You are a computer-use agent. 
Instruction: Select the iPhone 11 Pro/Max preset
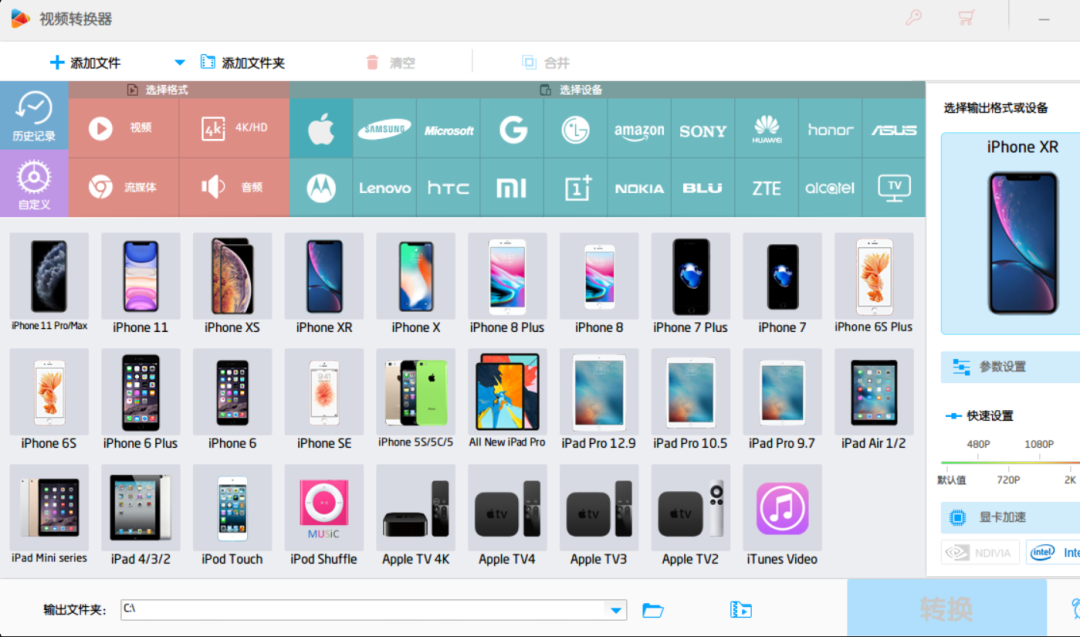pyautogui.click(x=49, y=283)
